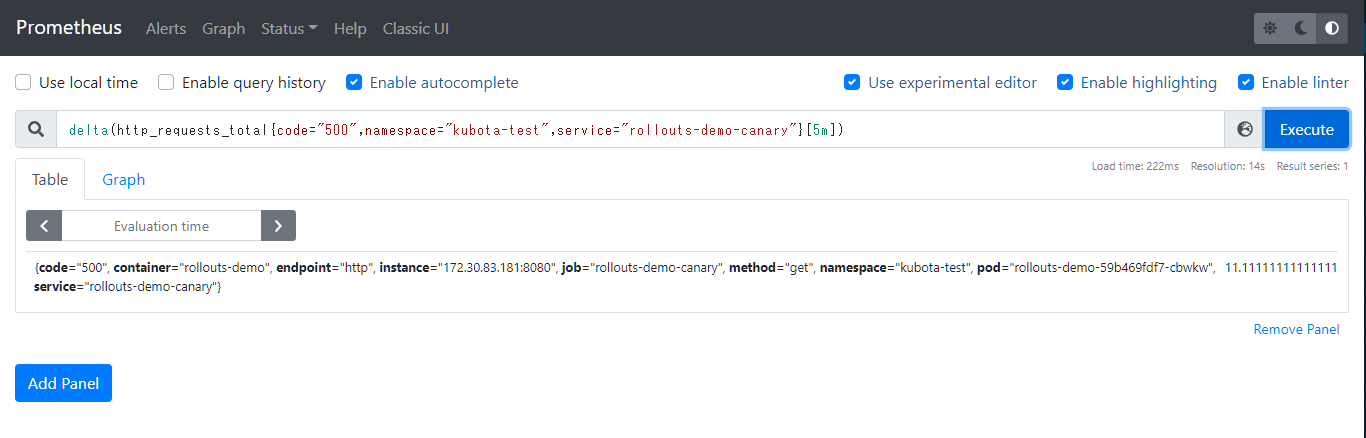Open the Alerts page
The image size is (1366, 438).
point(166,28)
